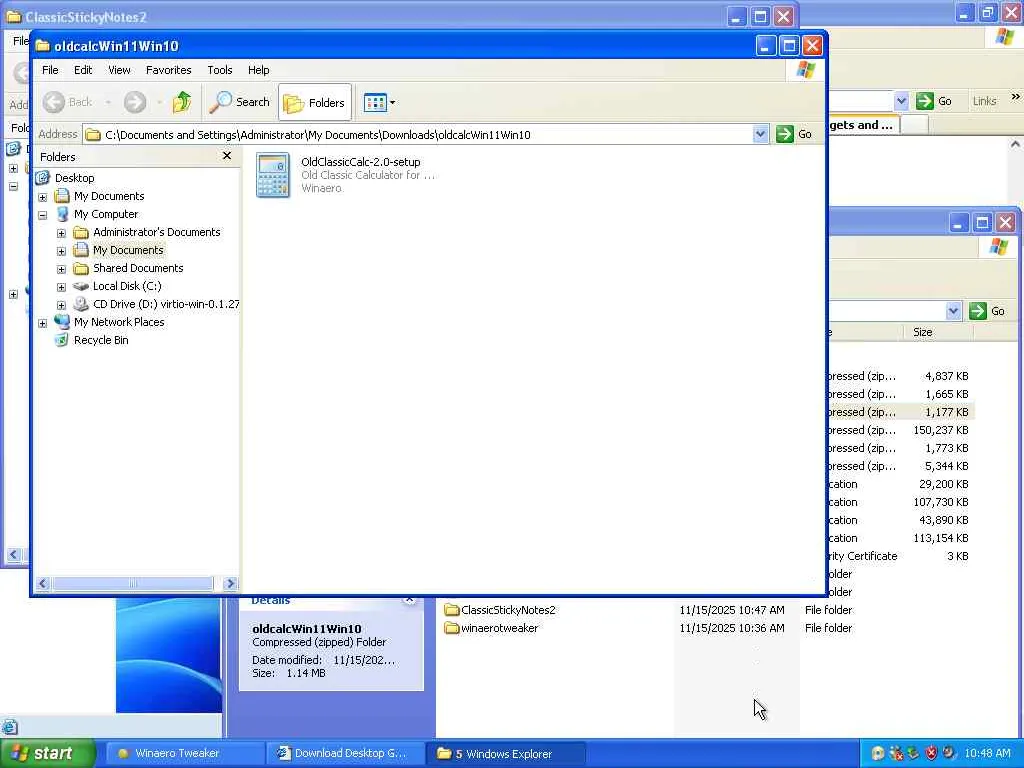Image resolution: width=1024 pixels, height=768 pixels.
Task: Open the Tools menu
Action: coord(219,70)
